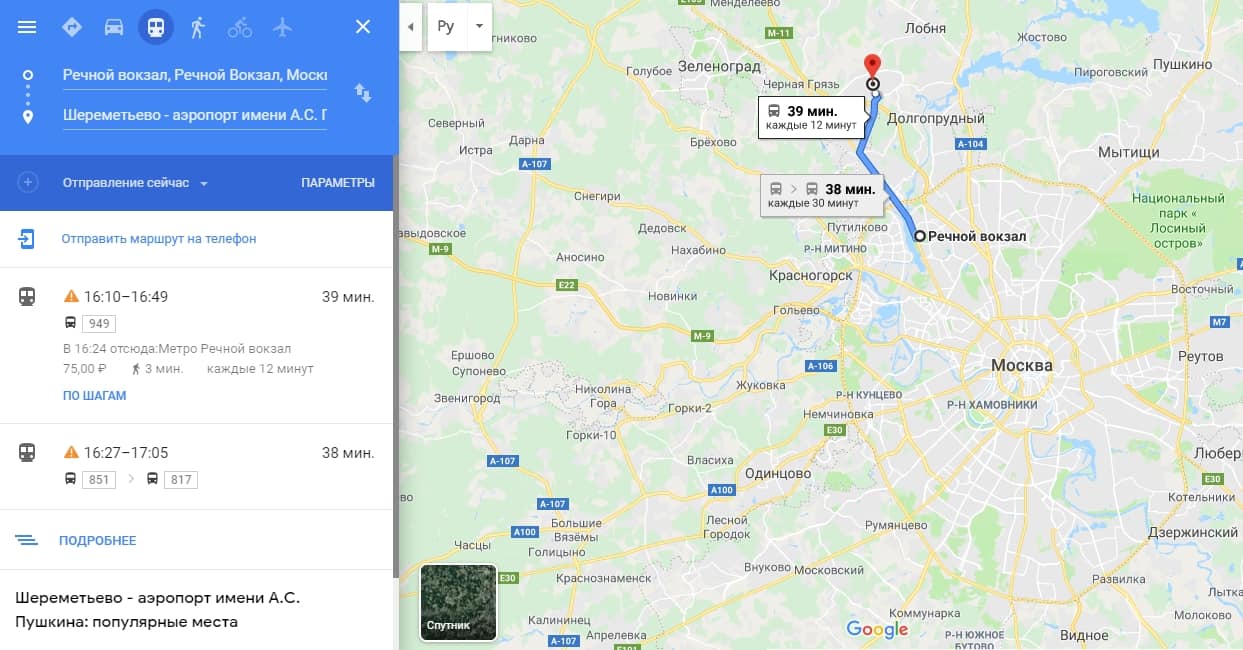Select the flights travel mode icon
Screen dimensions: 1243x650
282,27
